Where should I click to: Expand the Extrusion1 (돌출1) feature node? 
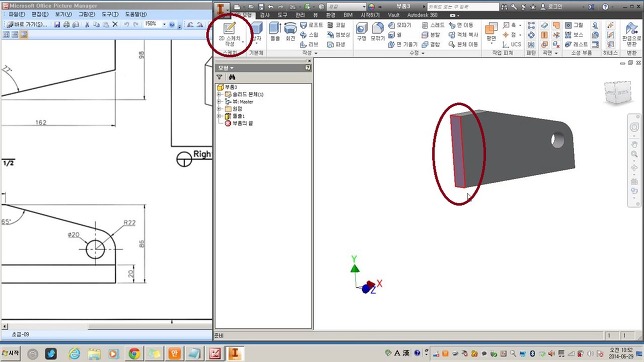click(219, 116)
